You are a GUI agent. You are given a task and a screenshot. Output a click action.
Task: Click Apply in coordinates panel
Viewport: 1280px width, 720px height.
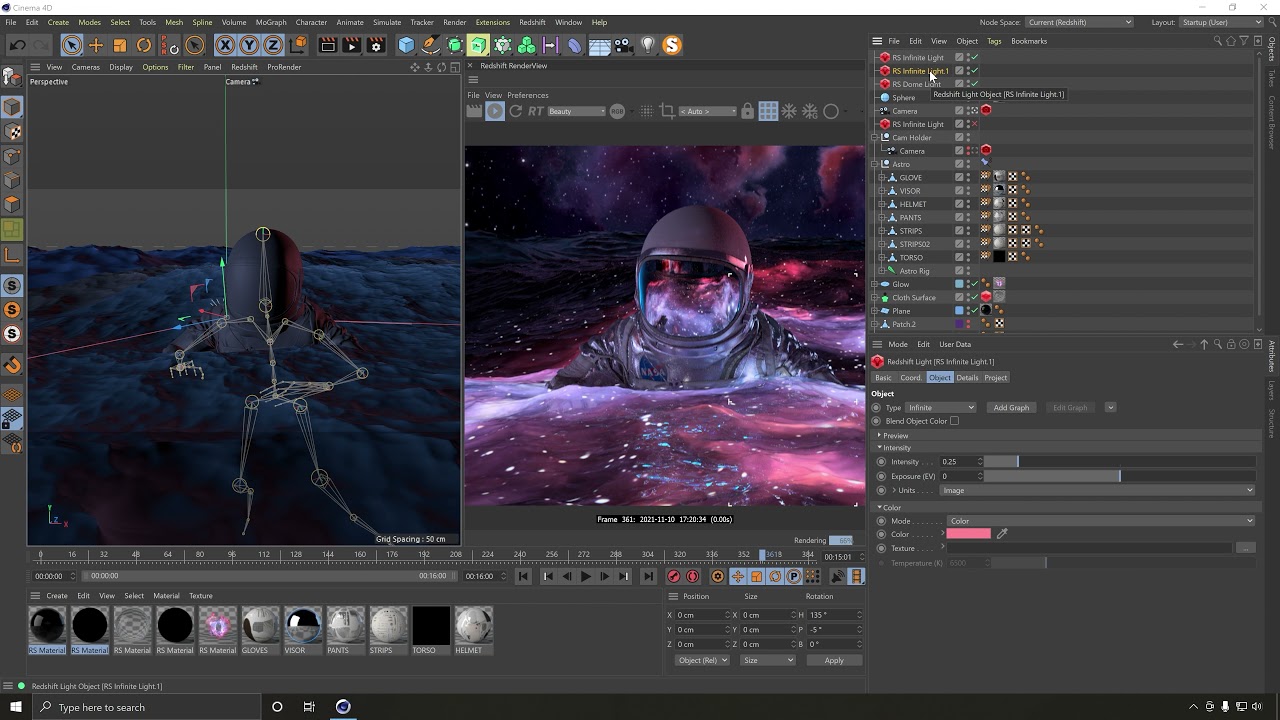[834, 660]
